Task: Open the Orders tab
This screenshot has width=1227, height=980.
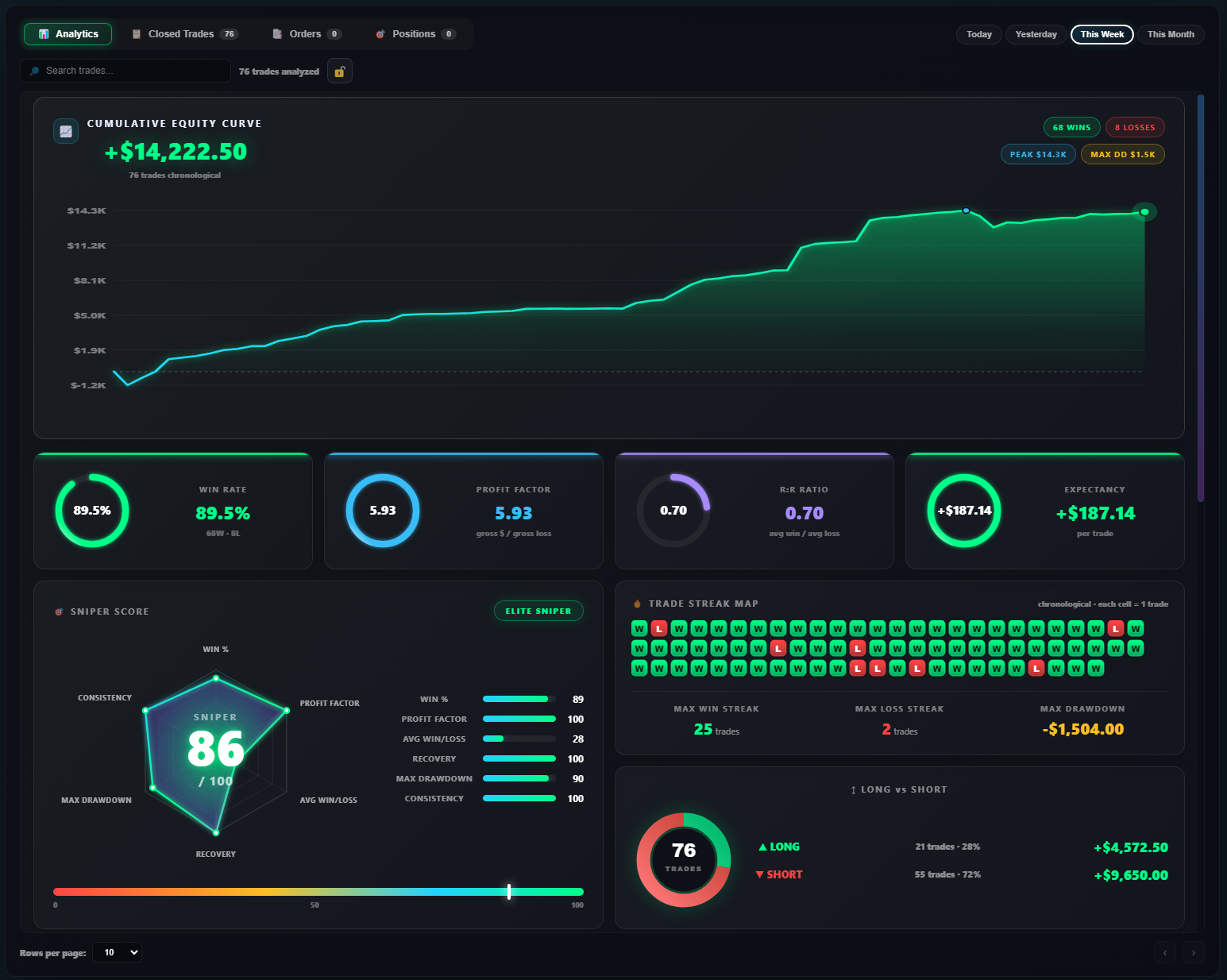Action: (307, 34)
